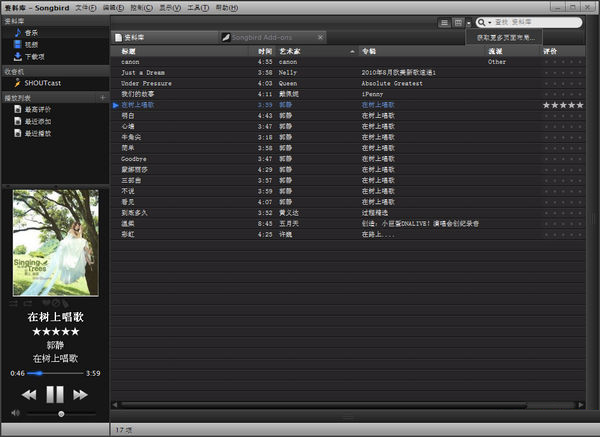Click the volume speaker icon

point(15,412)
